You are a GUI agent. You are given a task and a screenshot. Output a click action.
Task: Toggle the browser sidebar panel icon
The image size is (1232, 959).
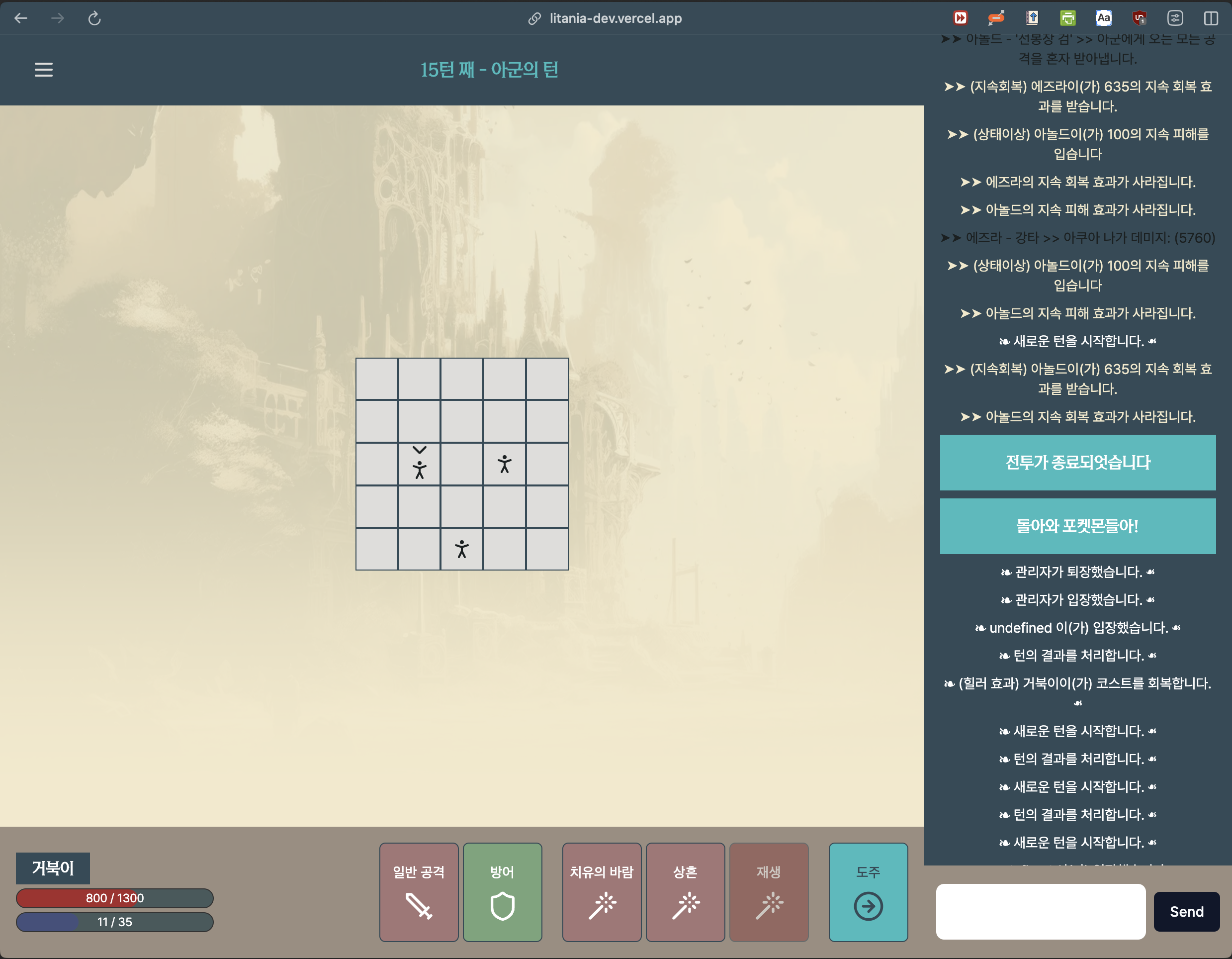pos(1211,18)
